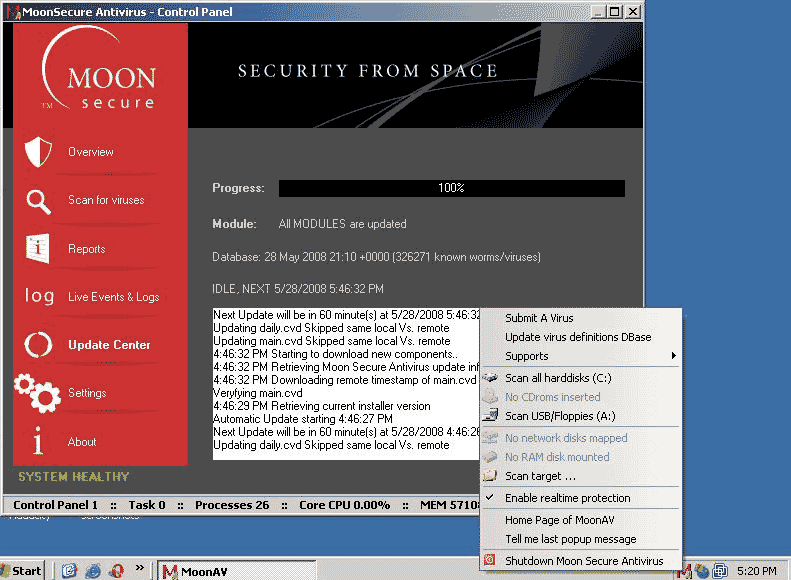Image resolution: width=791 pixels, height=580 pixels.
Task: Select Shutdown Moon Secure Antivirus
Action: pos(581,560)
